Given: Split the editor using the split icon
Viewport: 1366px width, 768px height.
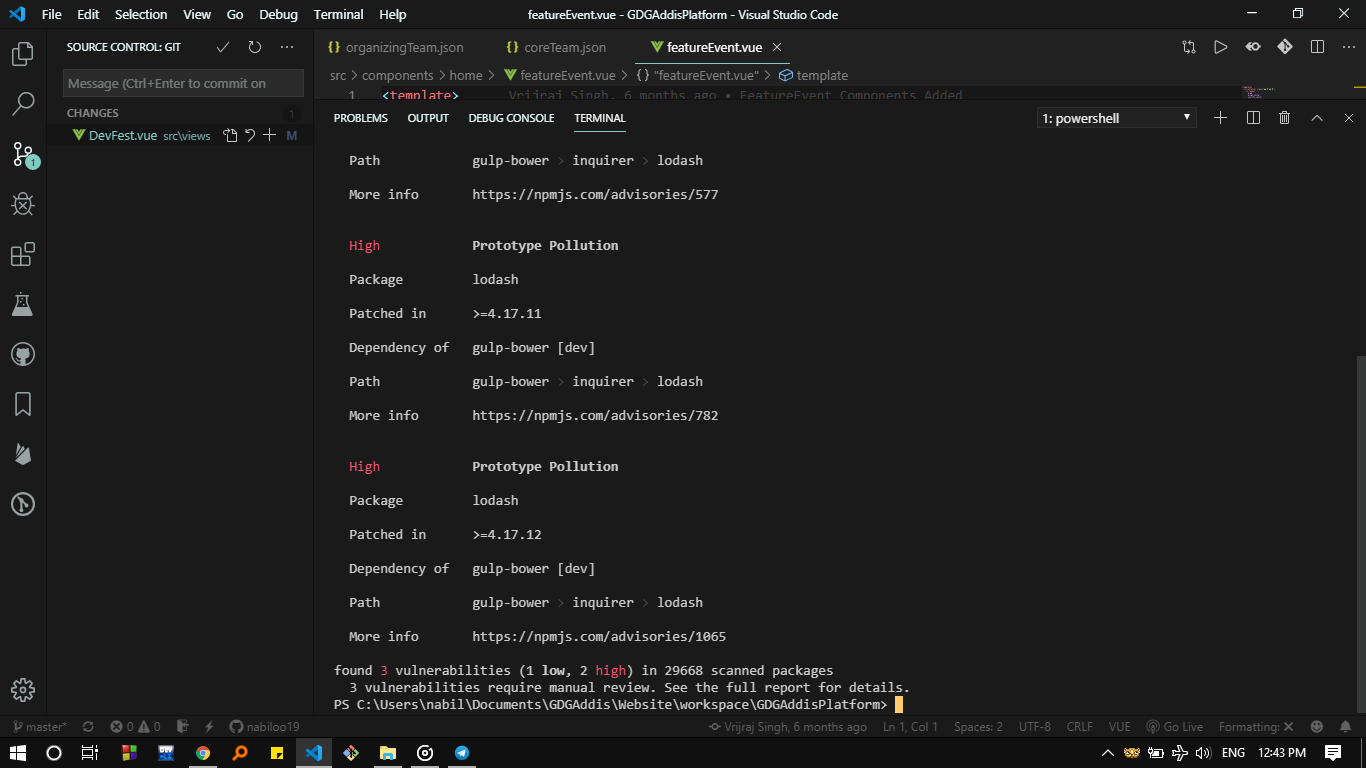Looking at the screenshot, I should pyautogui.click(x=1316, y=47).
